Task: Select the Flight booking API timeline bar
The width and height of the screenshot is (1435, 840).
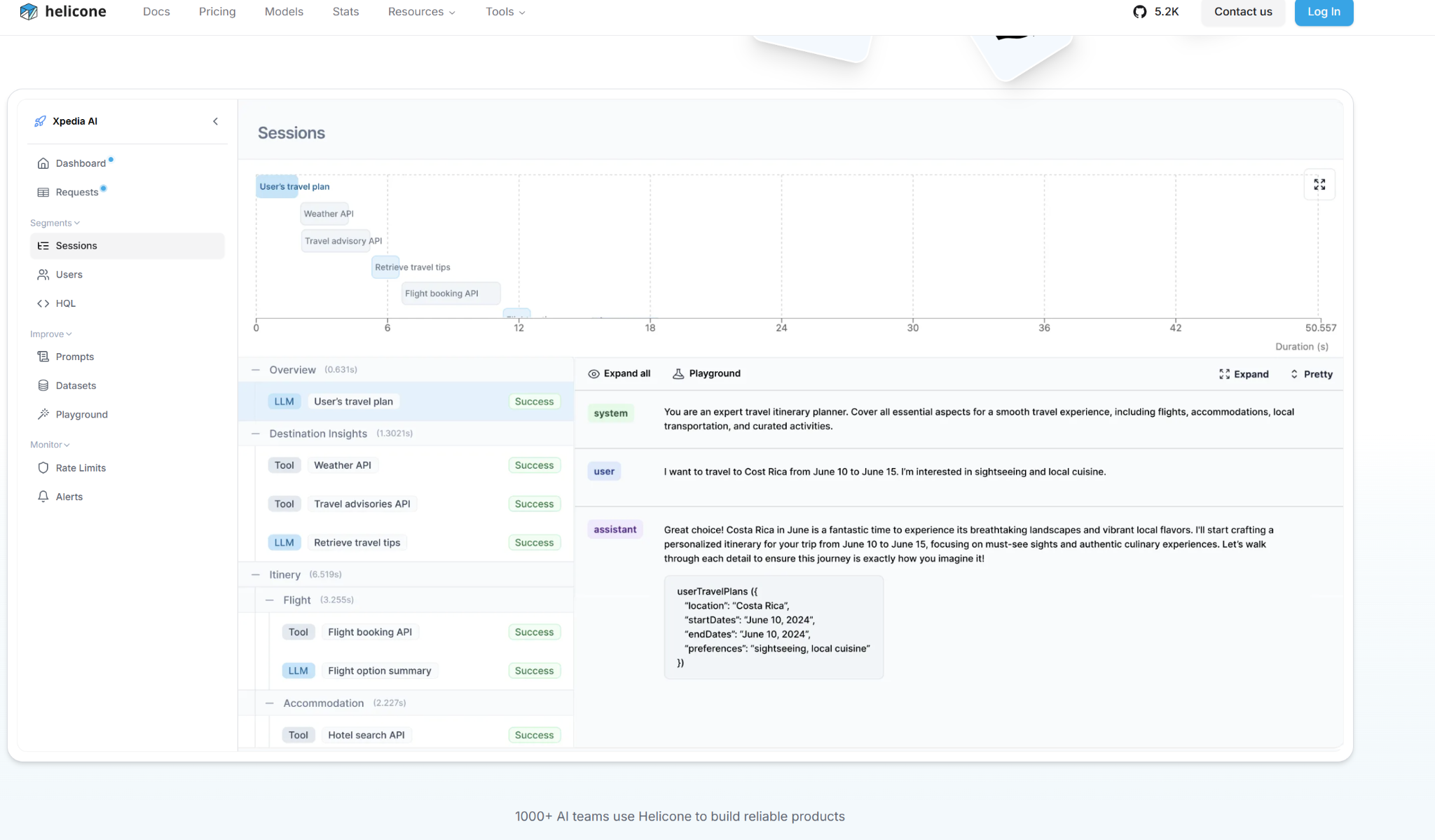Action: (x=451, y=294)
